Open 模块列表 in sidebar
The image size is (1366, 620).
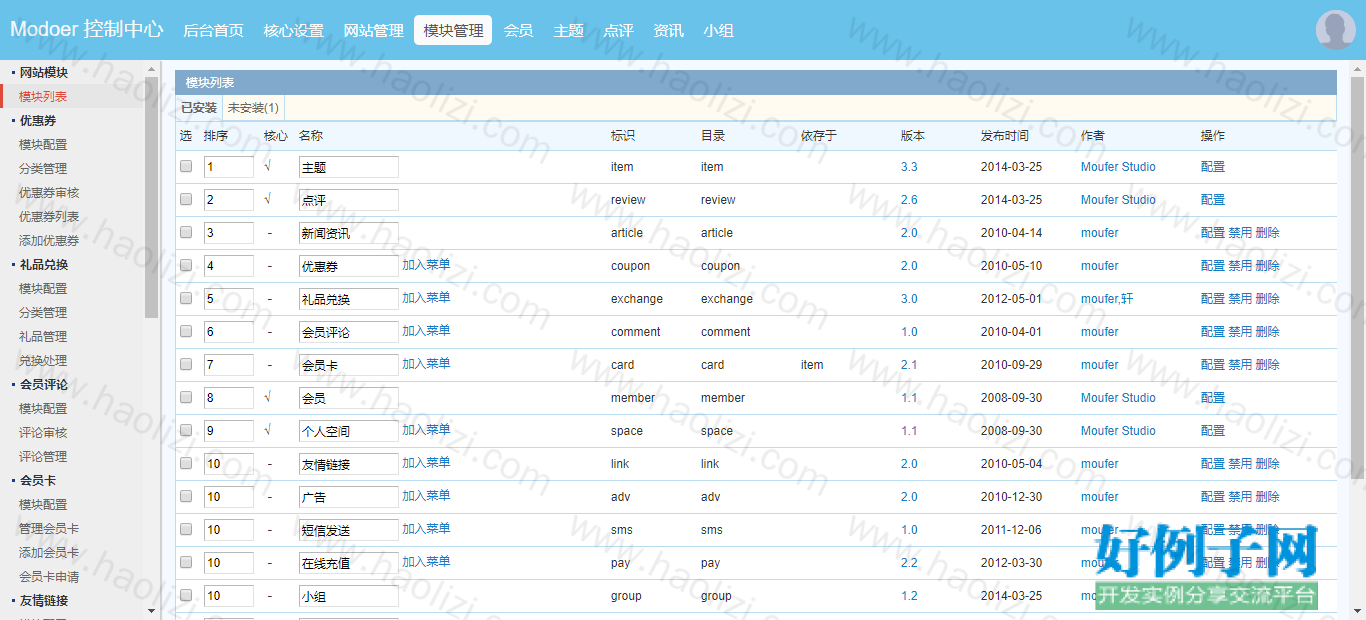(x=43, y=97)
